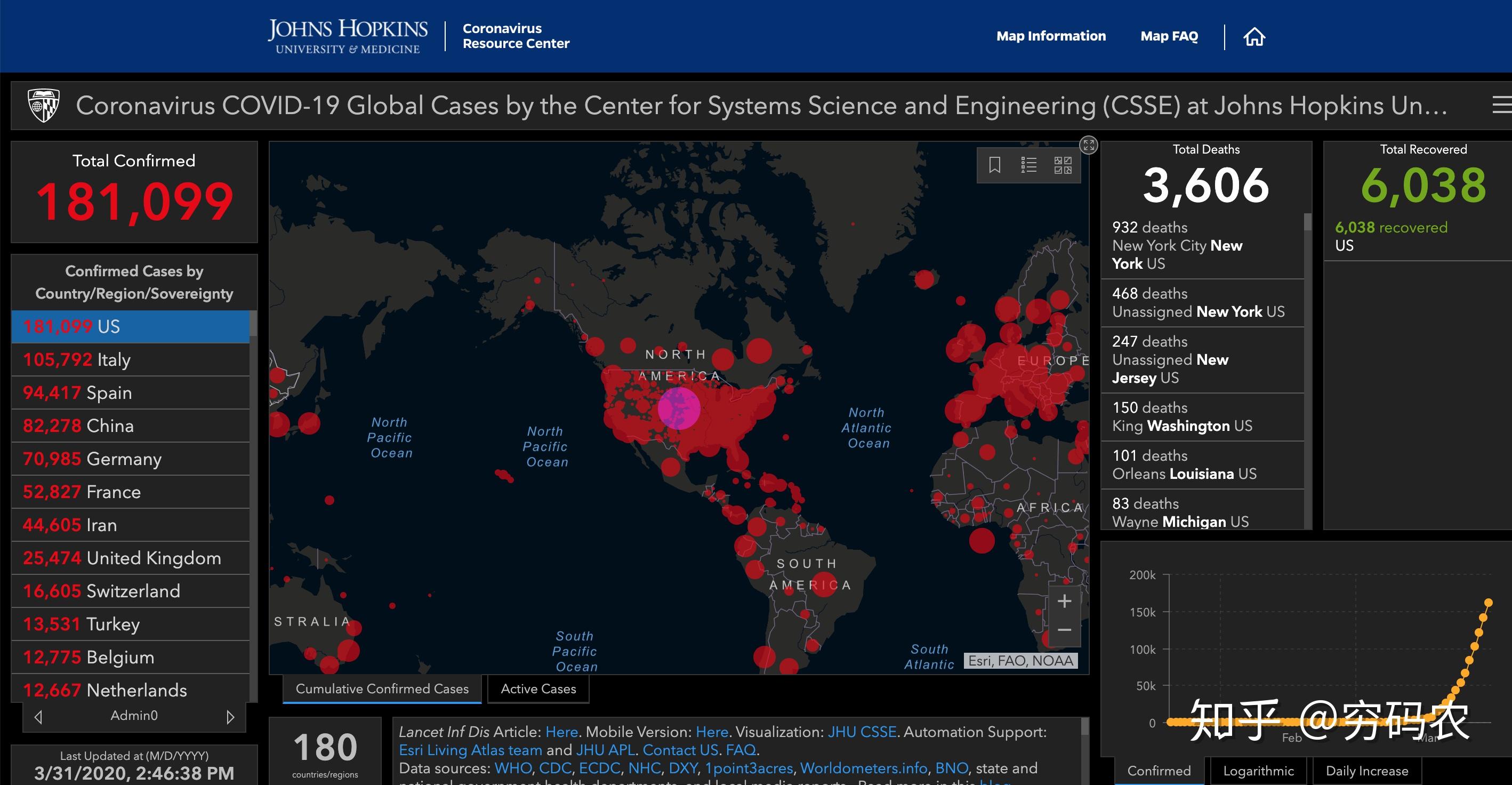Click 150 deaths King Washington entry
The width and height of the screenshot is (1512, 785).
(x=1202, y=417)
